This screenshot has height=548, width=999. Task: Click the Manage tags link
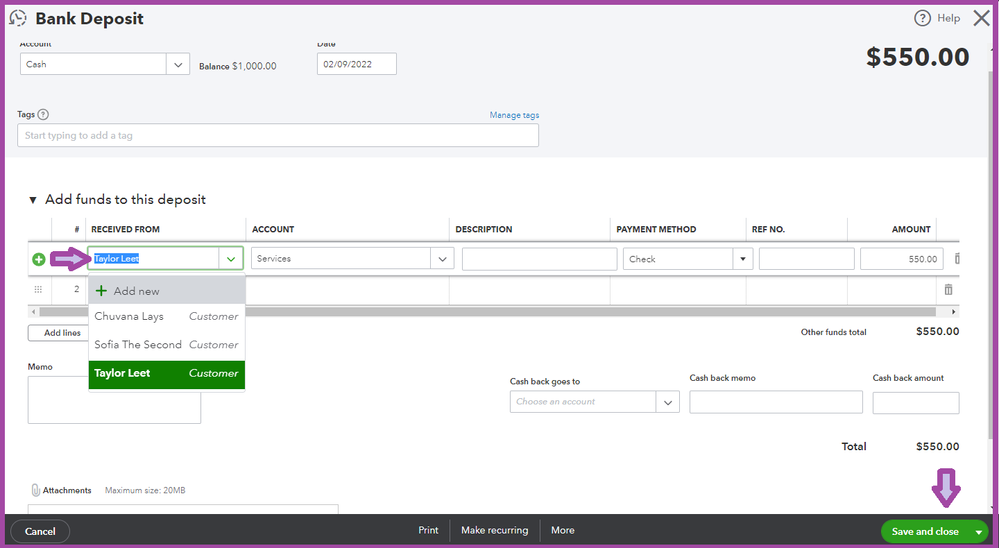pyautogui.click(x=514, y=115)
